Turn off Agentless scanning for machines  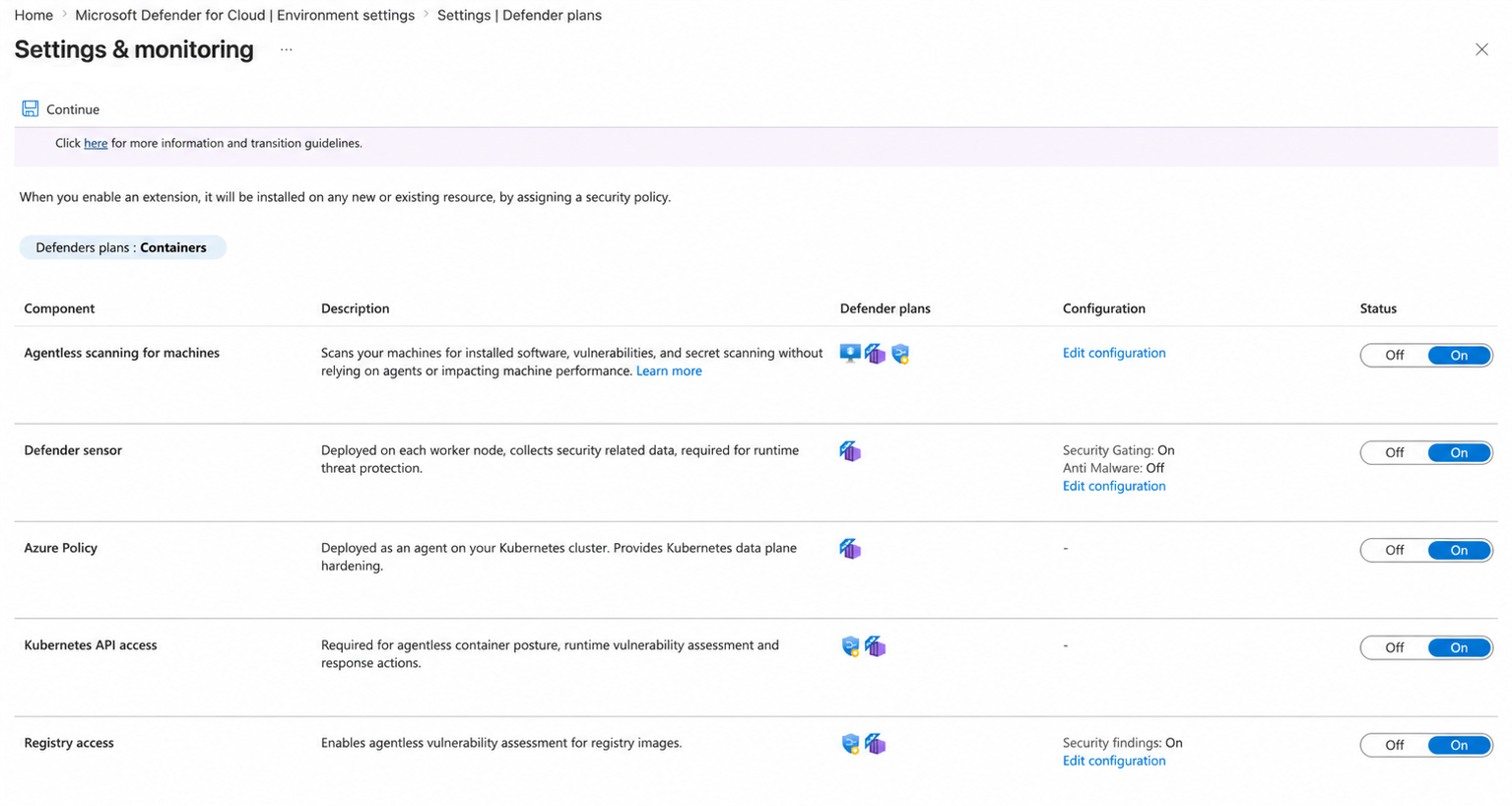[x=1394, y=355]
